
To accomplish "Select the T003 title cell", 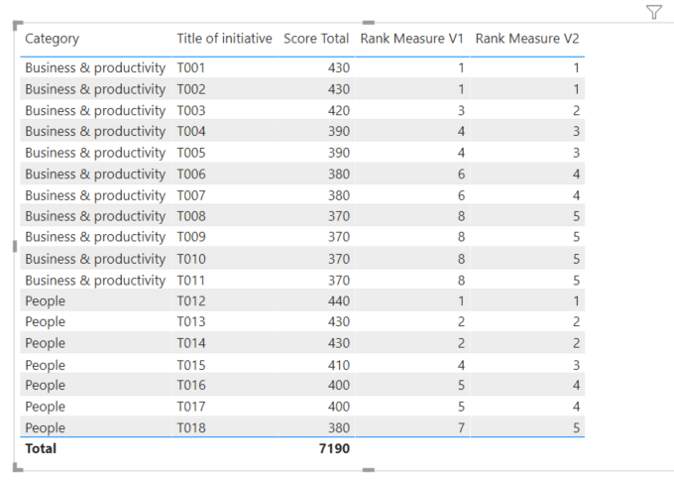I will 191,111.
